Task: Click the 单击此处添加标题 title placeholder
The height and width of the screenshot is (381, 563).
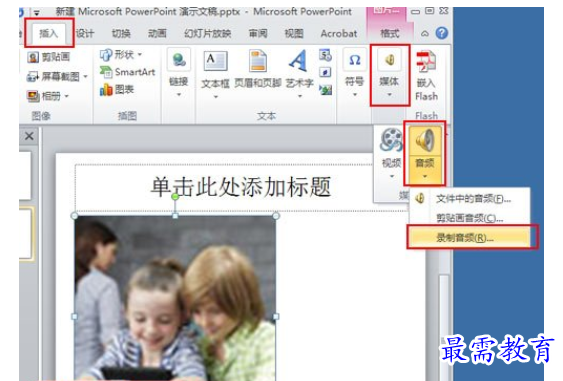Action: pyautogui.click(x=241, y=187)
